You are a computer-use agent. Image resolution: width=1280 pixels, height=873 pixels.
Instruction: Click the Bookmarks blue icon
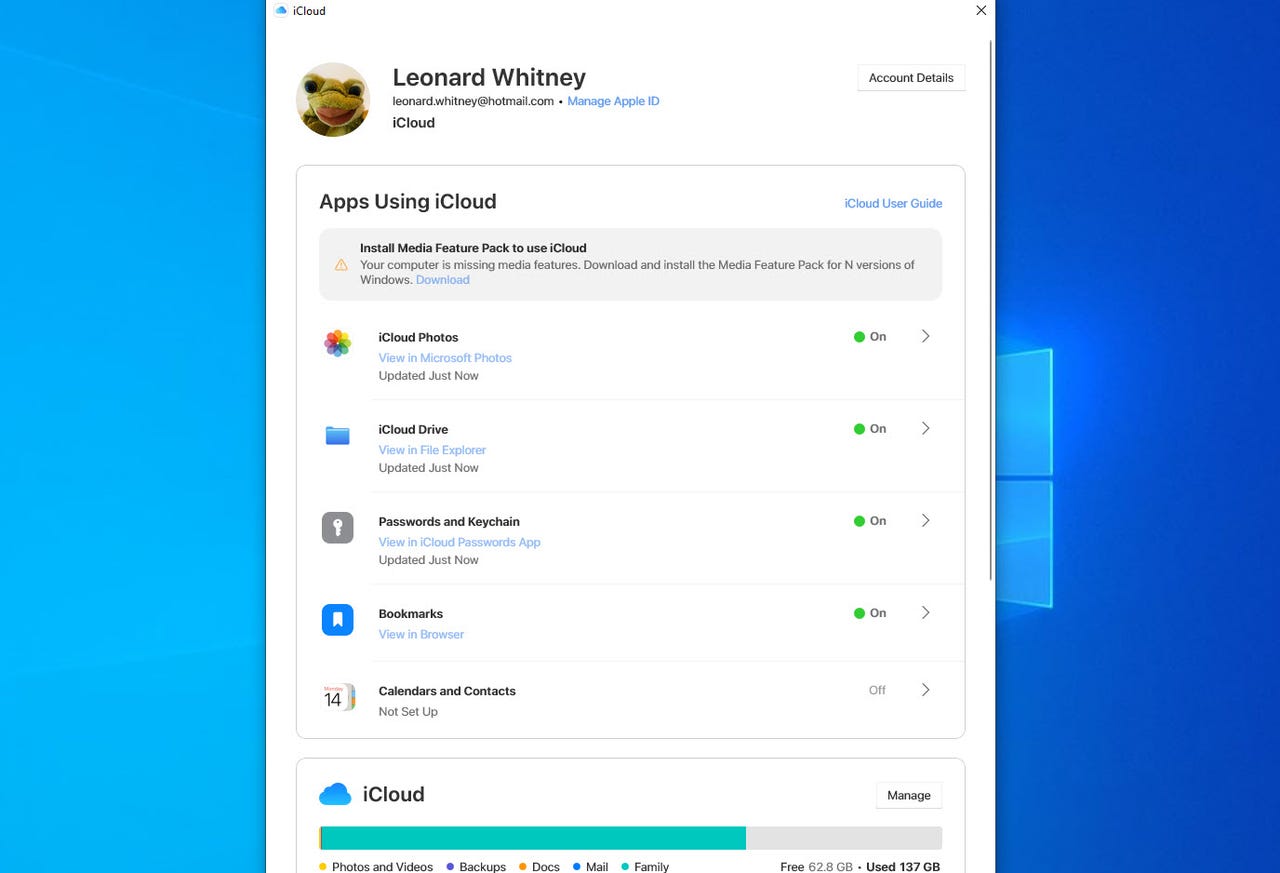tap(338, 619)
